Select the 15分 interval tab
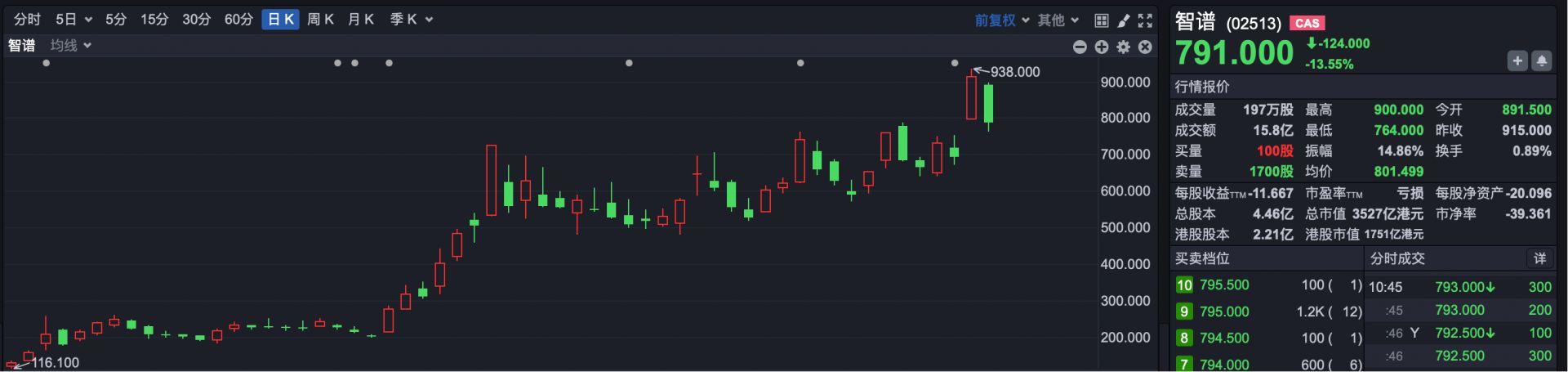This screenshot has width=1568, height=372. pyautogui.click(x=154, y=20)
